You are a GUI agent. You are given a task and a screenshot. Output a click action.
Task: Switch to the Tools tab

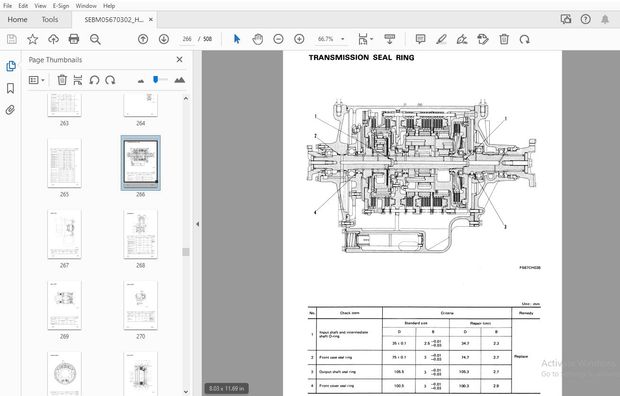pyautogui.click(x=50, y=19)
